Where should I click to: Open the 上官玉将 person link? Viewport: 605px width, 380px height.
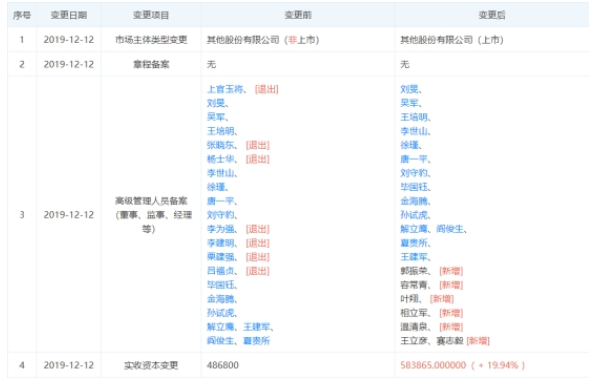[x=225, y=89]
